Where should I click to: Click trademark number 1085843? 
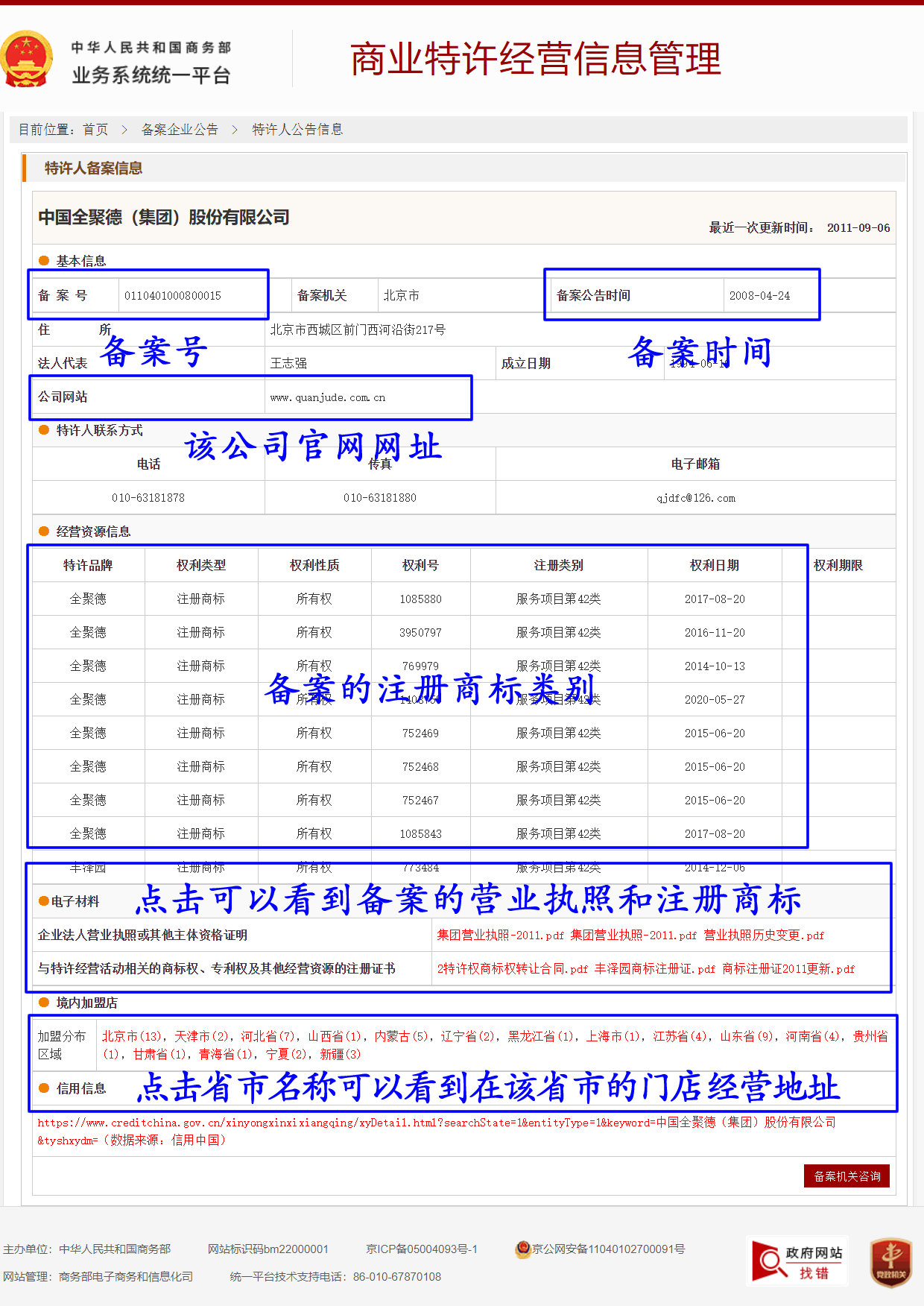click(x=421, y=834)
